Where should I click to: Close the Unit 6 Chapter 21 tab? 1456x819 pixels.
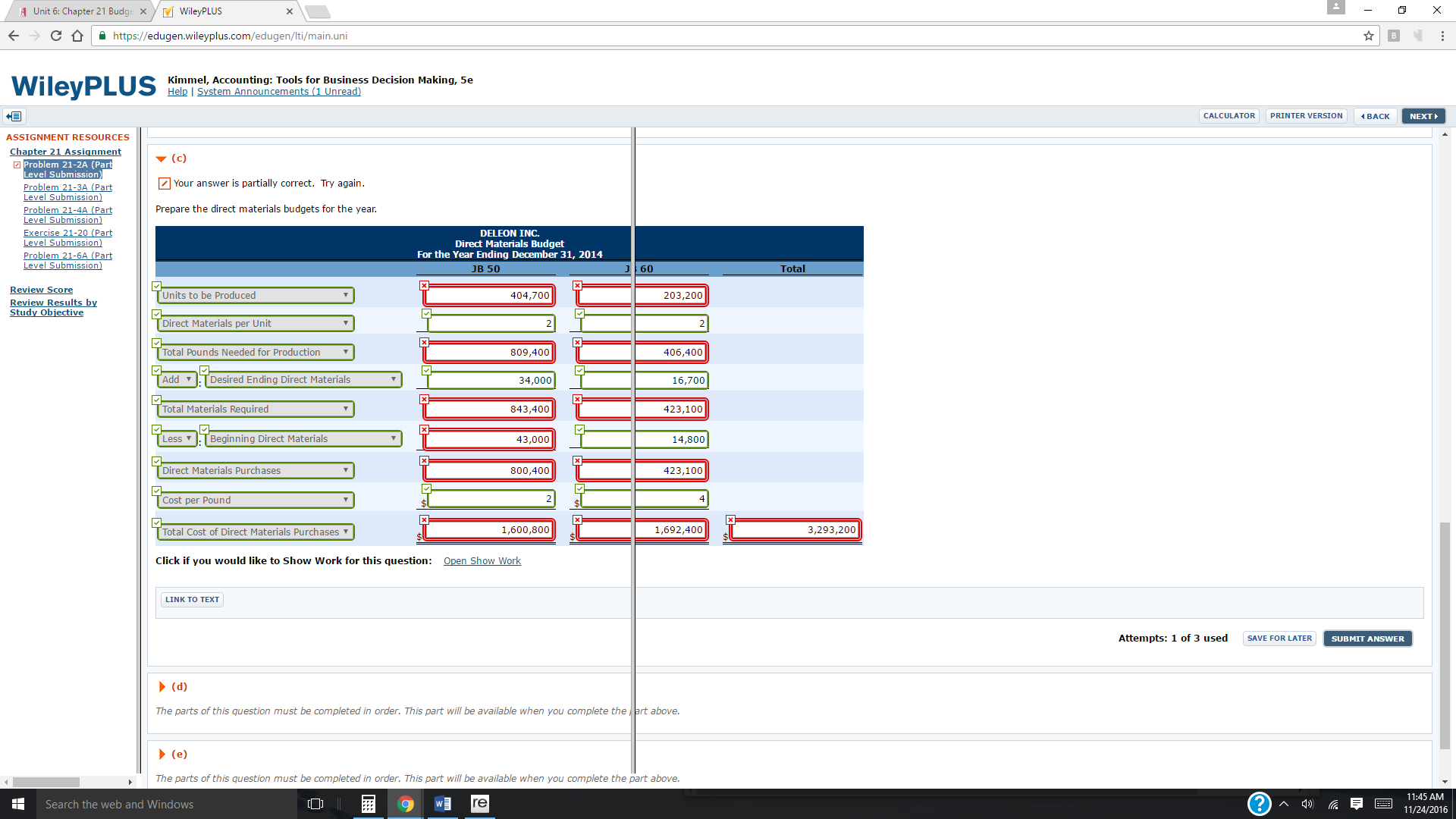click(143, 11)
